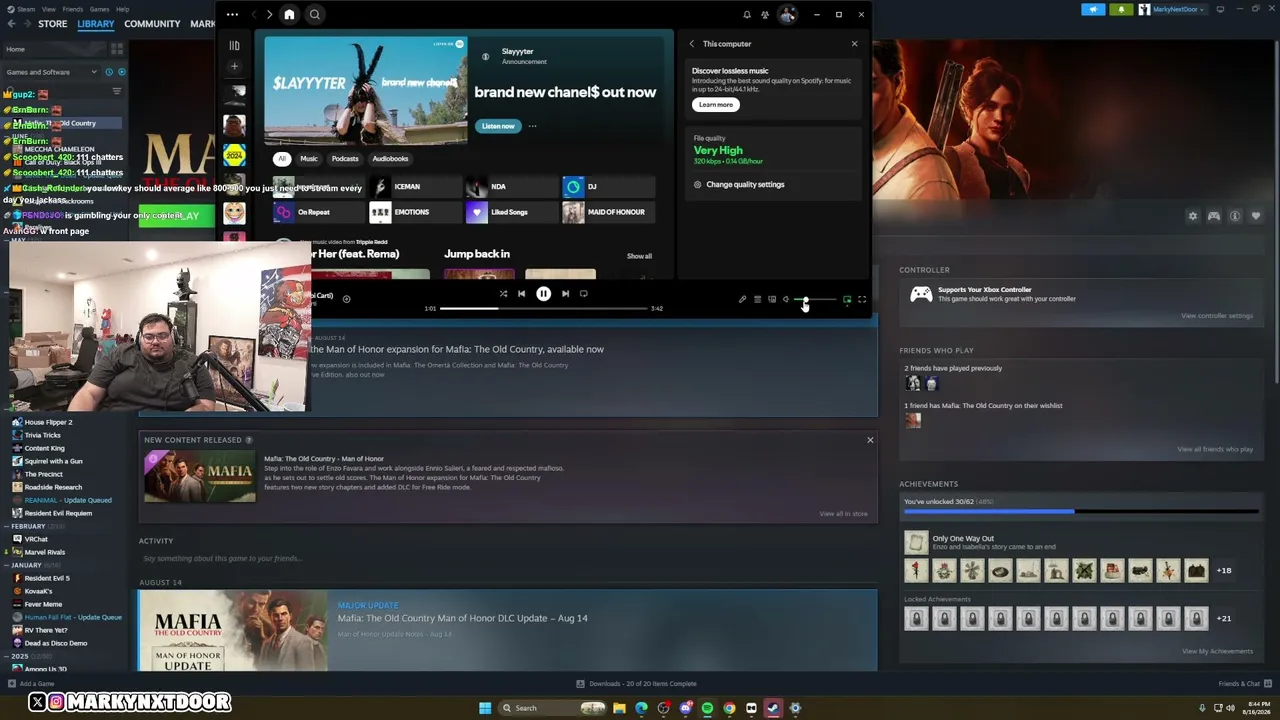The height and width of the screenshot is (720, 1280).
Task: Switch Steam library to collections grid view
Action: [117, 48]
